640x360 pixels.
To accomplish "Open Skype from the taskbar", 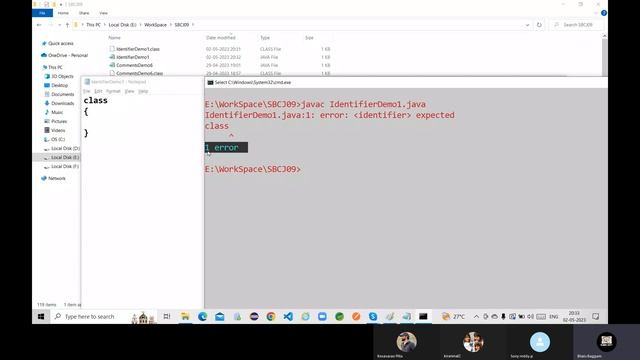I will [x=373, y=316].
